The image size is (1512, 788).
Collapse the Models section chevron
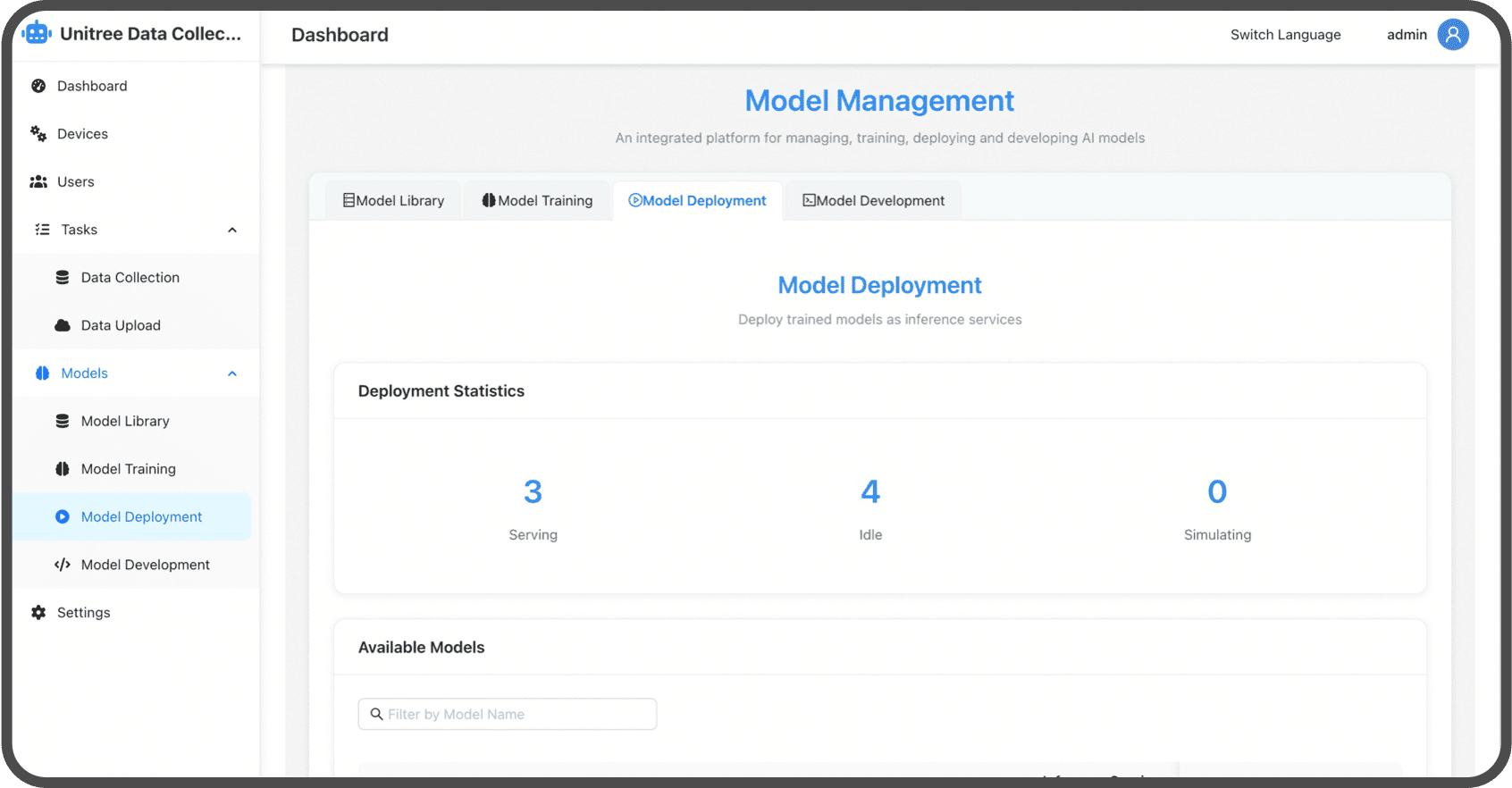pos(232,373)
